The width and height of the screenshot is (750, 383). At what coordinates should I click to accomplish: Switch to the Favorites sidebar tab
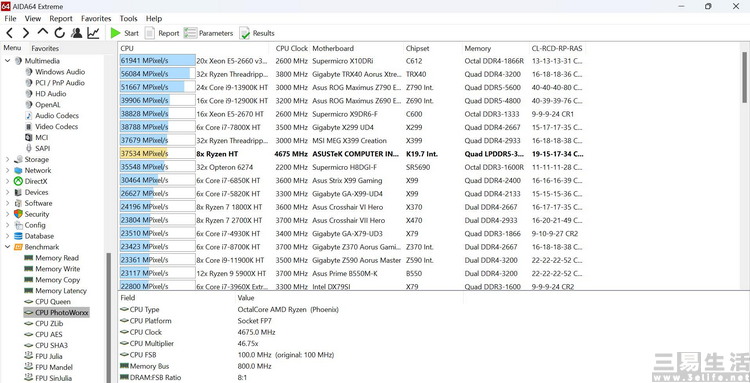45,48
